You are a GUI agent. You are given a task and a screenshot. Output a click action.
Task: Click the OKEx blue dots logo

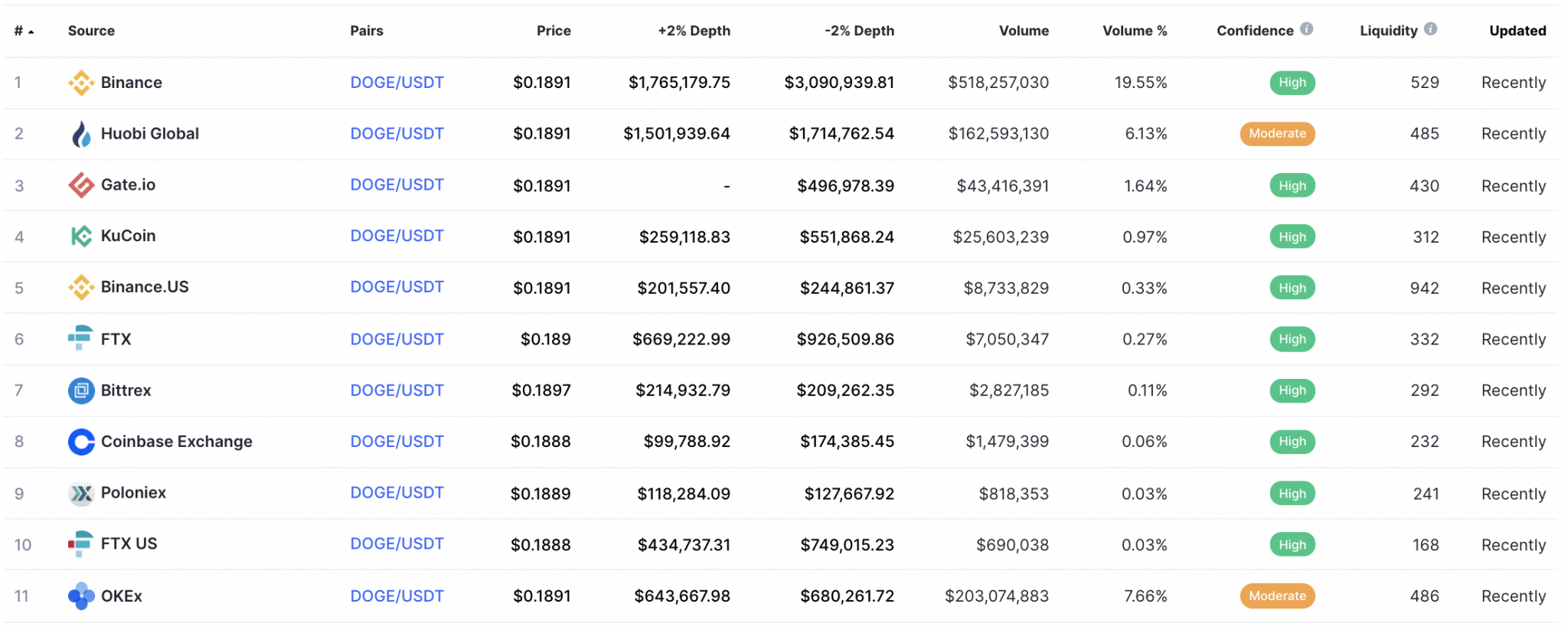[81, 596]
